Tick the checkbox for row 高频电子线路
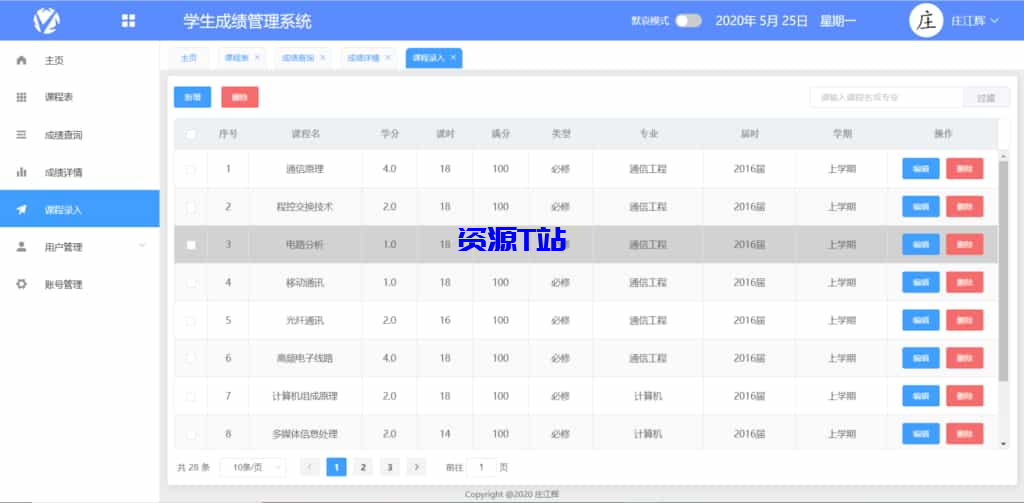Image resolution: width=1024 pixels, height=503 pixels. (x=191, y=358)
